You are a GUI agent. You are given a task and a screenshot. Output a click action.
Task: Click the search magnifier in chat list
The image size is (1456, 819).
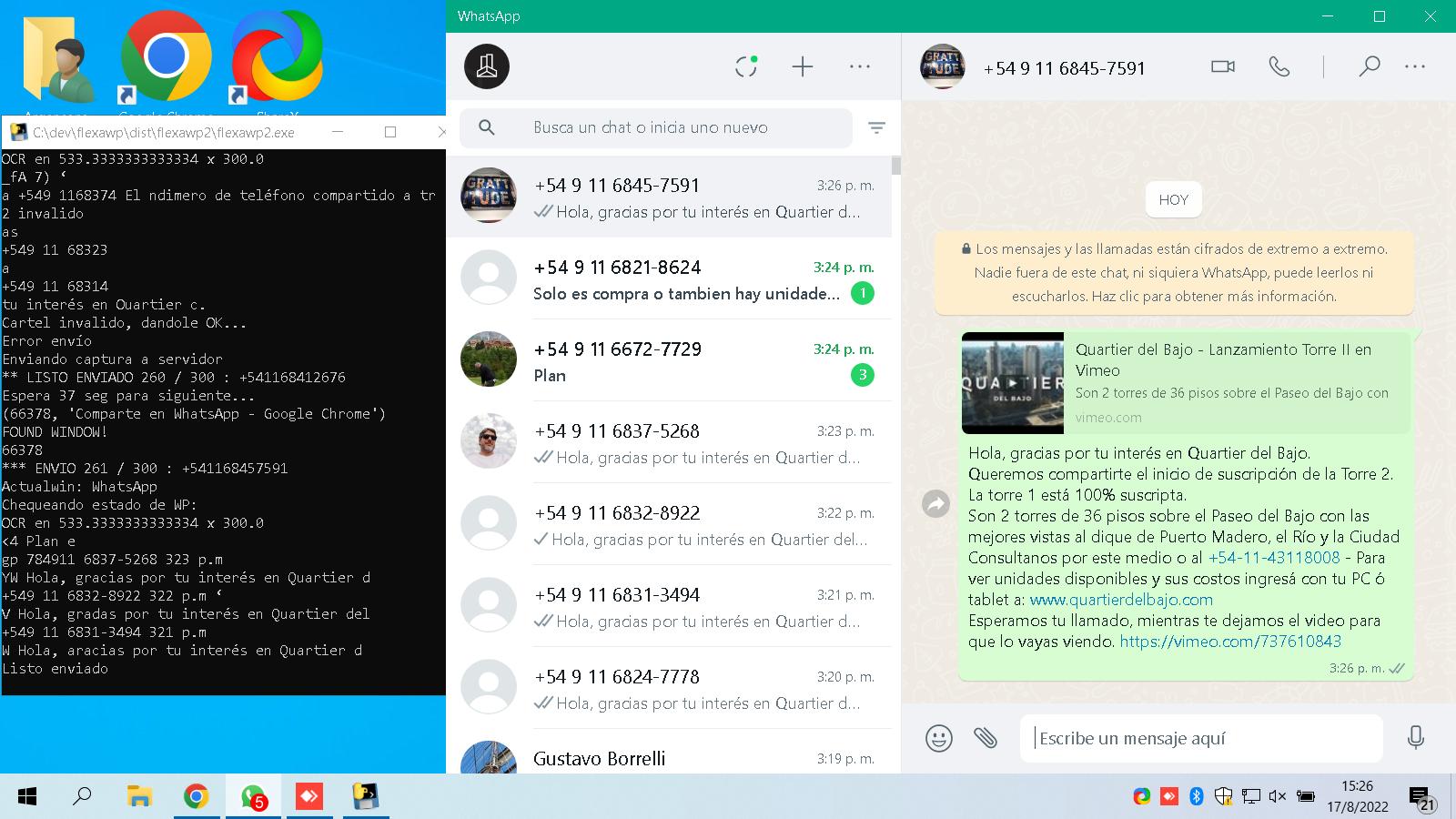click(x=487, y=127)
